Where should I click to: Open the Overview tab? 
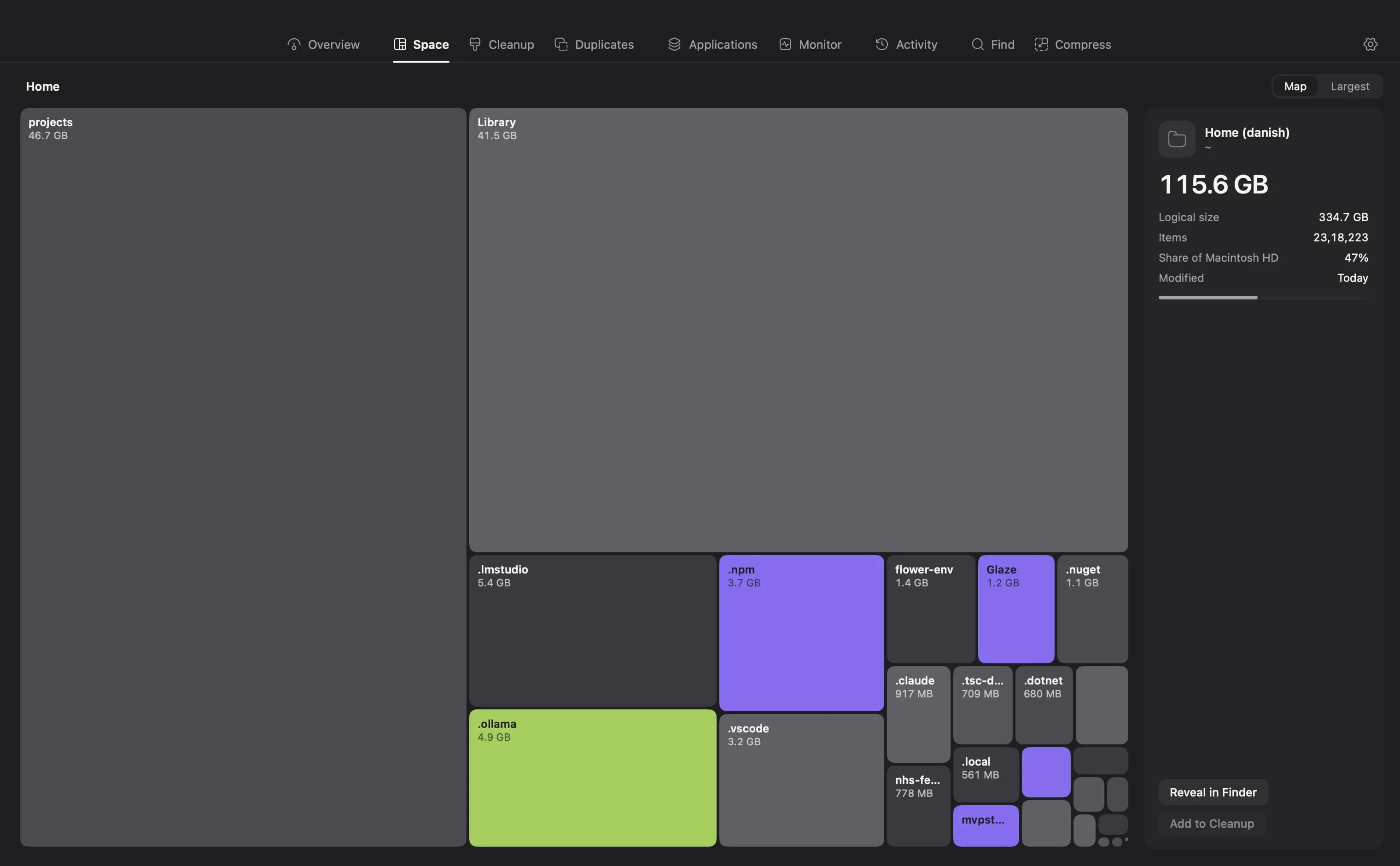[323, 45]
